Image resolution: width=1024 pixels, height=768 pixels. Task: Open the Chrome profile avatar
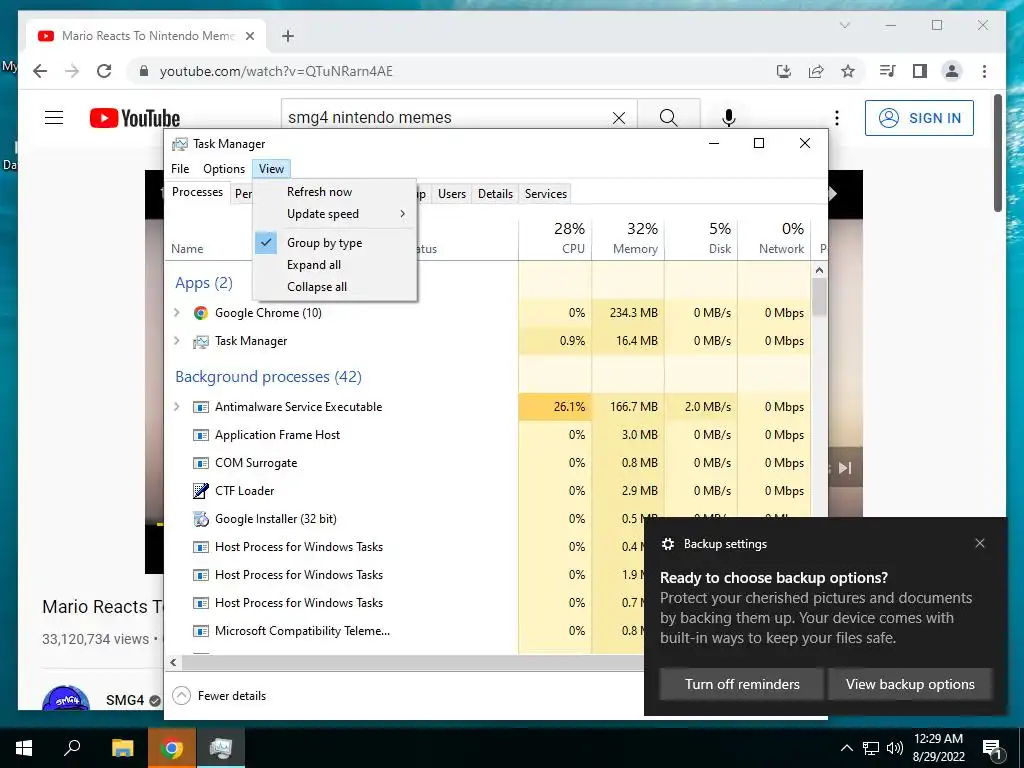[952, 71]
